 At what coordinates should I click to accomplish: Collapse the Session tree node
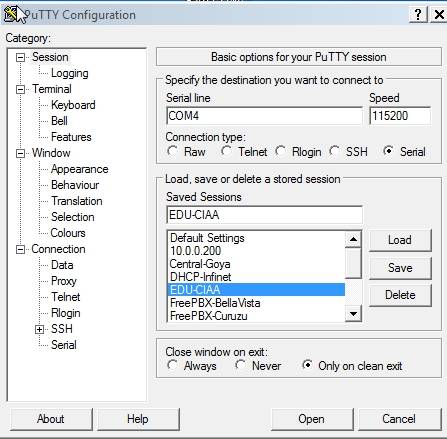point(20,58)
